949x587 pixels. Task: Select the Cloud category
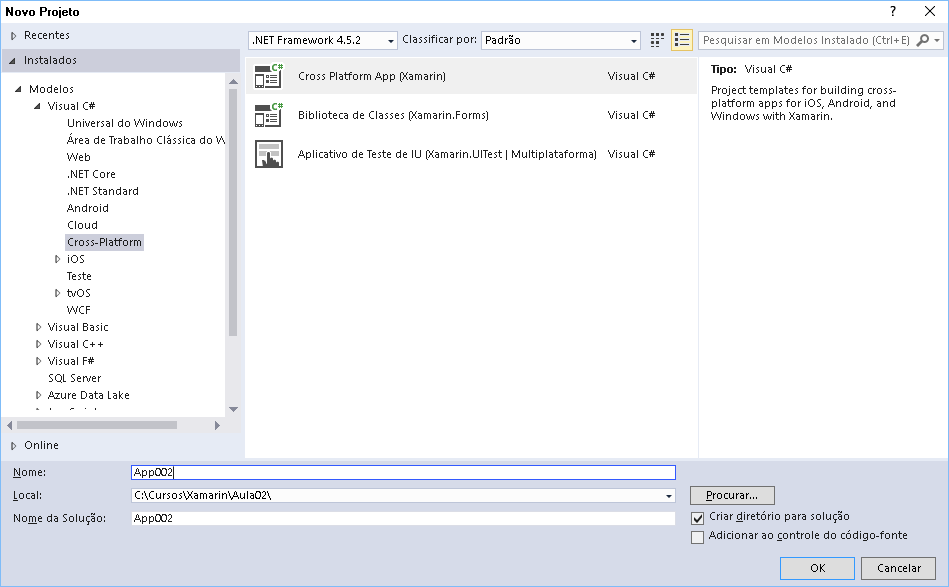tap(82, 225)
